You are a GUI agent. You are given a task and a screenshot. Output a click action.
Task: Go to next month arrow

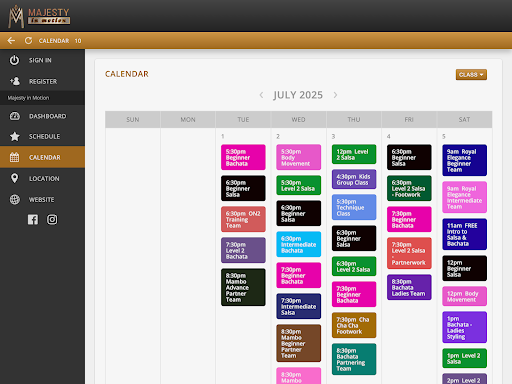[335, 95]
